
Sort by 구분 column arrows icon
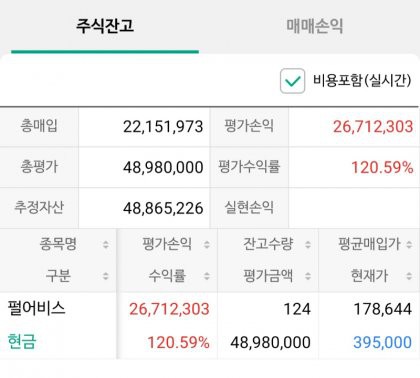click(106, 276)
